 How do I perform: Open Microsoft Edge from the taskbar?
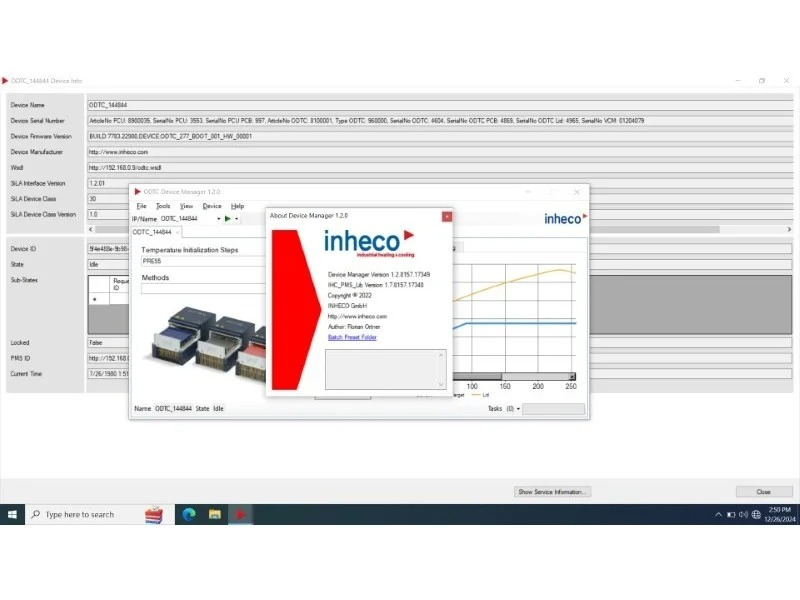(x=189, y=514)
